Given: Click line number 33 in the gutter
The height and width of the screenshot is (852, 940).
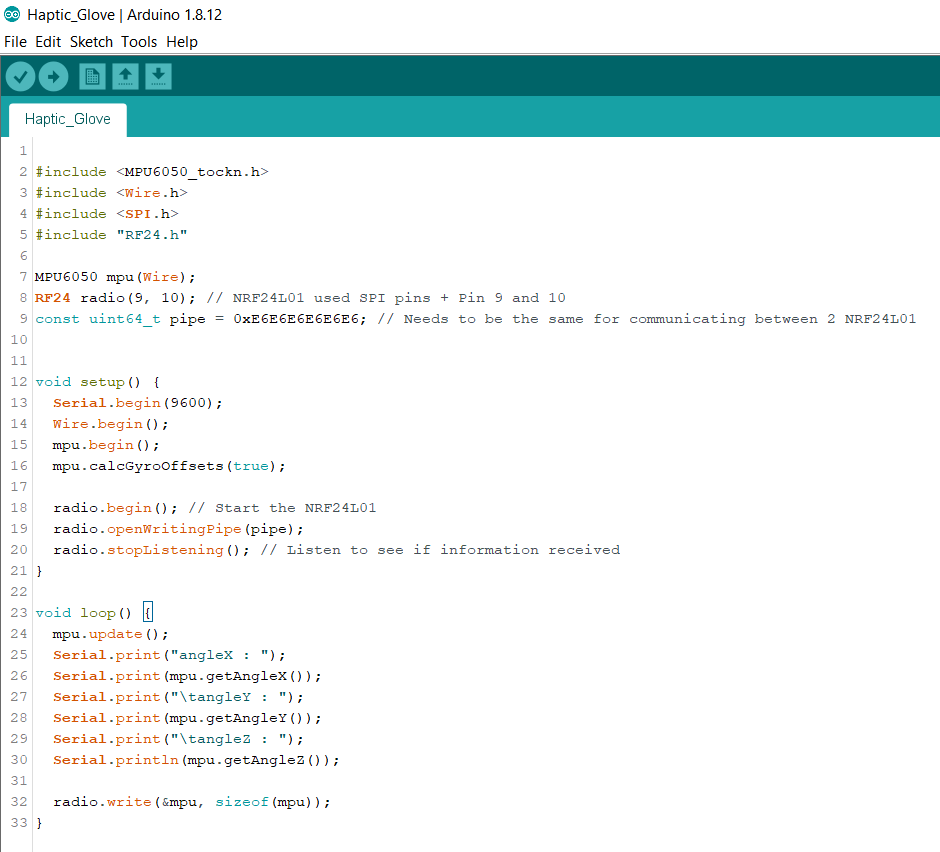Looking at the screenshot, I should [x=19, y=823].
